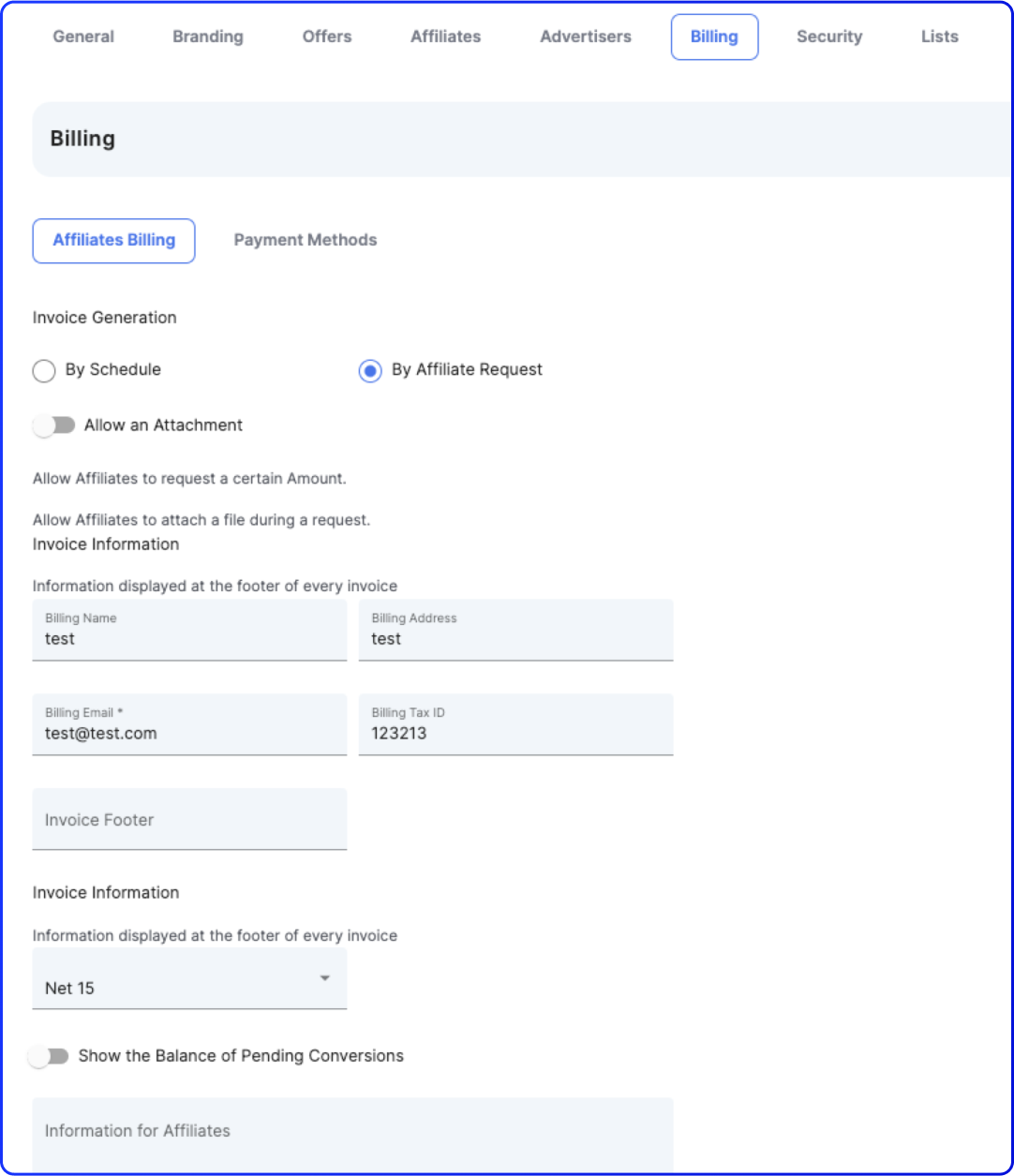Focus the Invoice Footer text field
The width and height of the screenshot is (1014, 1176).
189,820
